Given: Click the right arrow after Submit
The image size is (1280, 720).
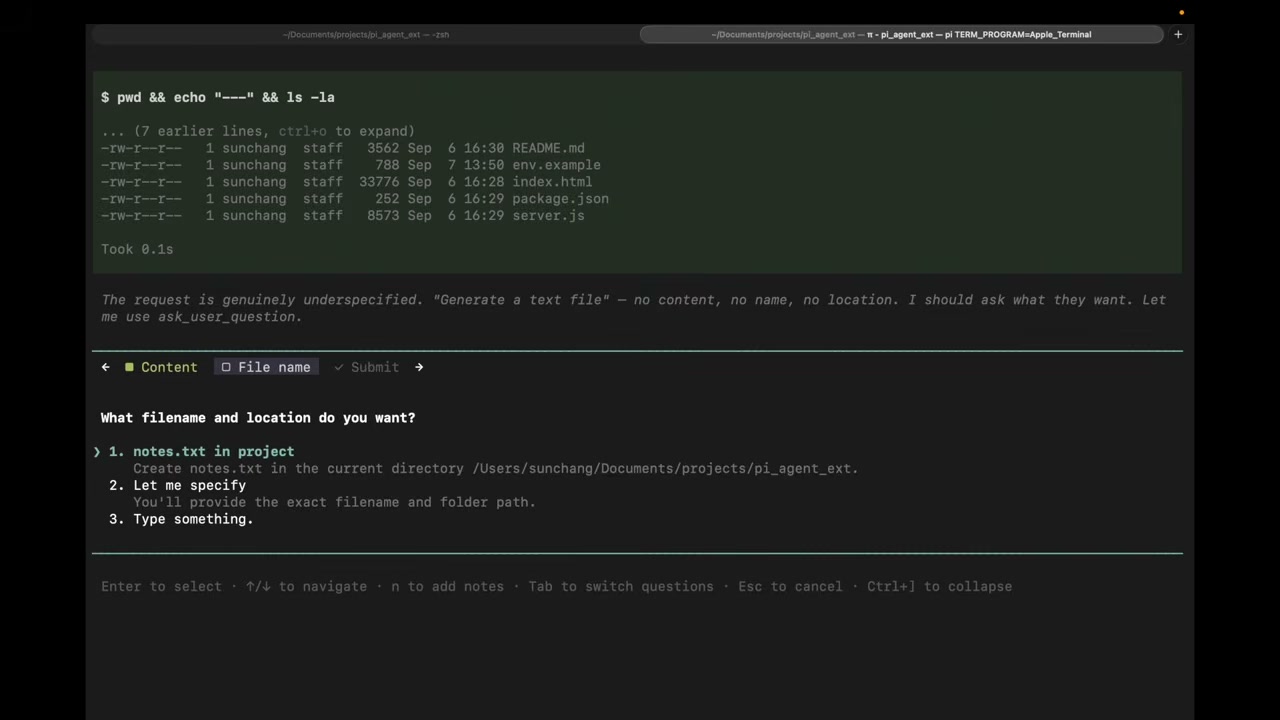Looking at the screenshot, I should pyautogui.click(x=419, y=367).
